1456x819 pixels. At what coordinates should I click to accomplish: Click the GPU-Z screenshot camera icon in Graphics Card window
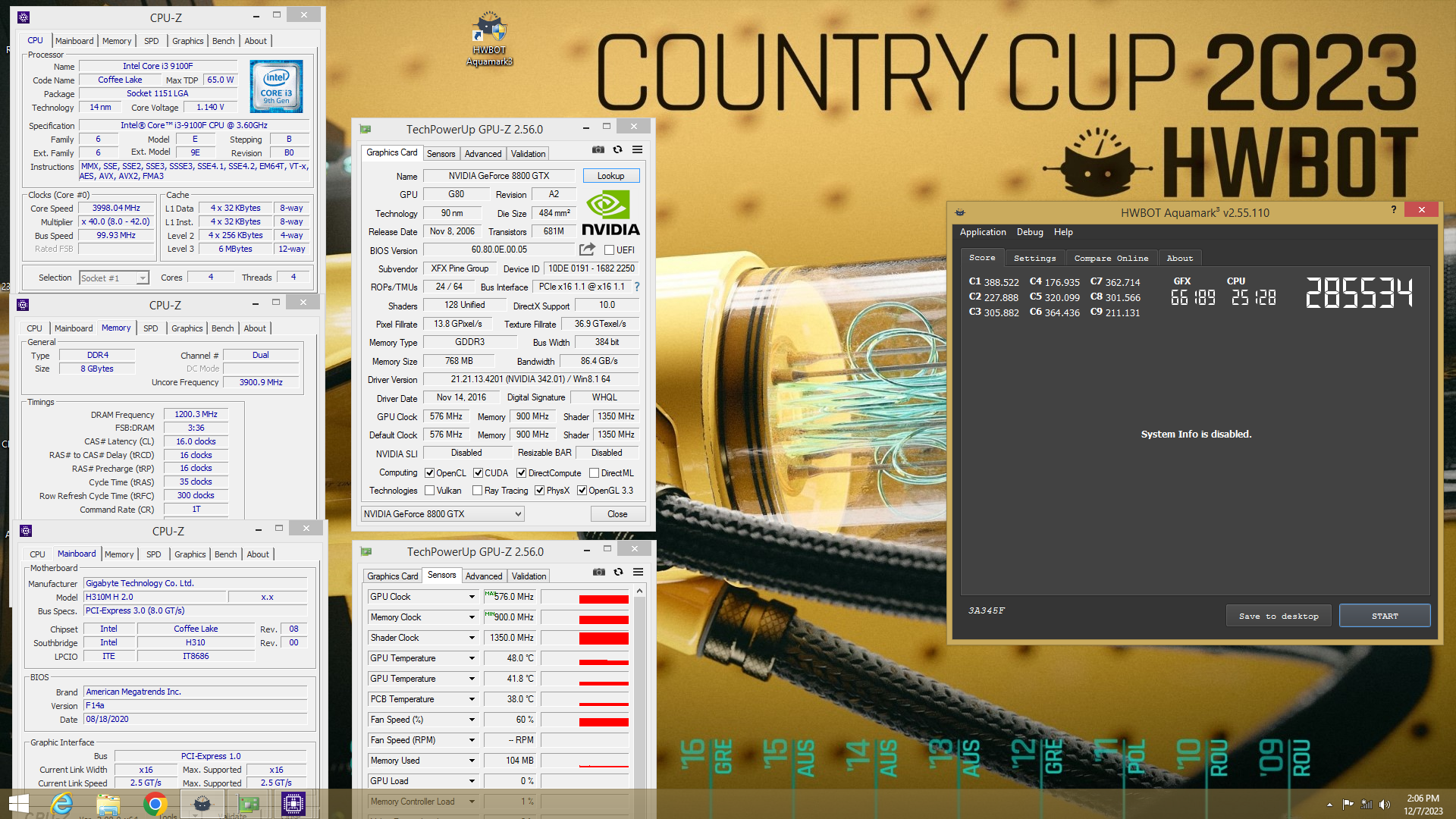coord(598,150)
